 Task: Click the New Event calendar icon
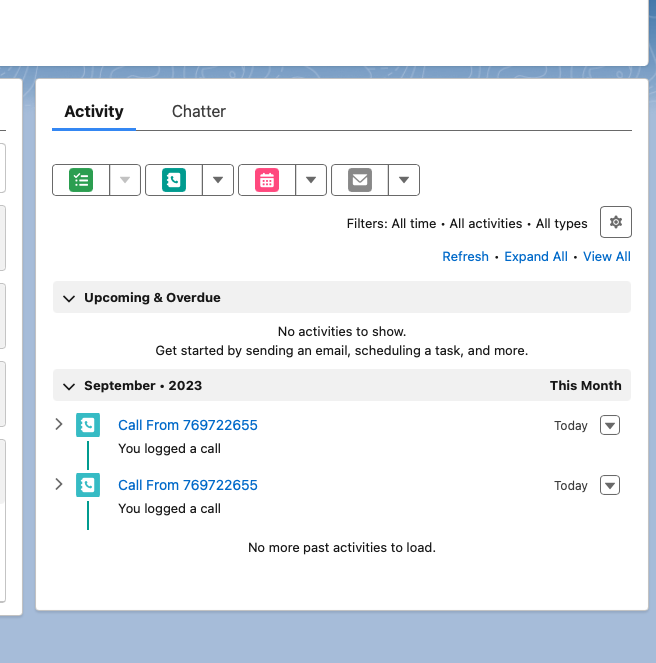tap(267, 180)
